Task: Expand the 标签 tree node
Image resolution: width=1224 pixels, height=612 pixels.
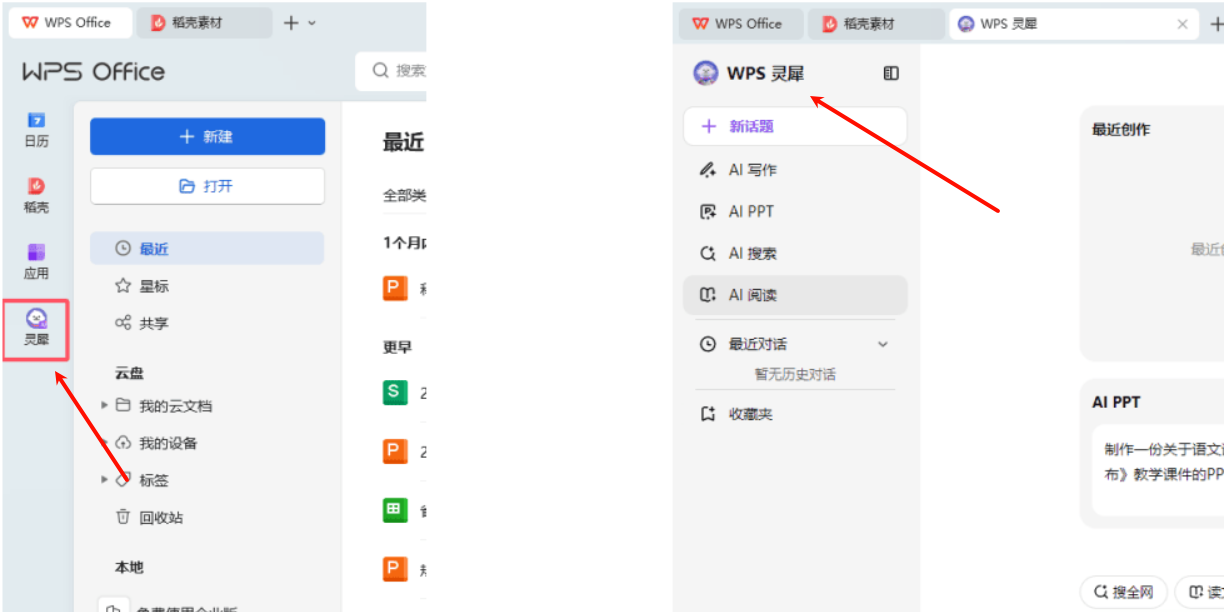Action: click(104, 480)
